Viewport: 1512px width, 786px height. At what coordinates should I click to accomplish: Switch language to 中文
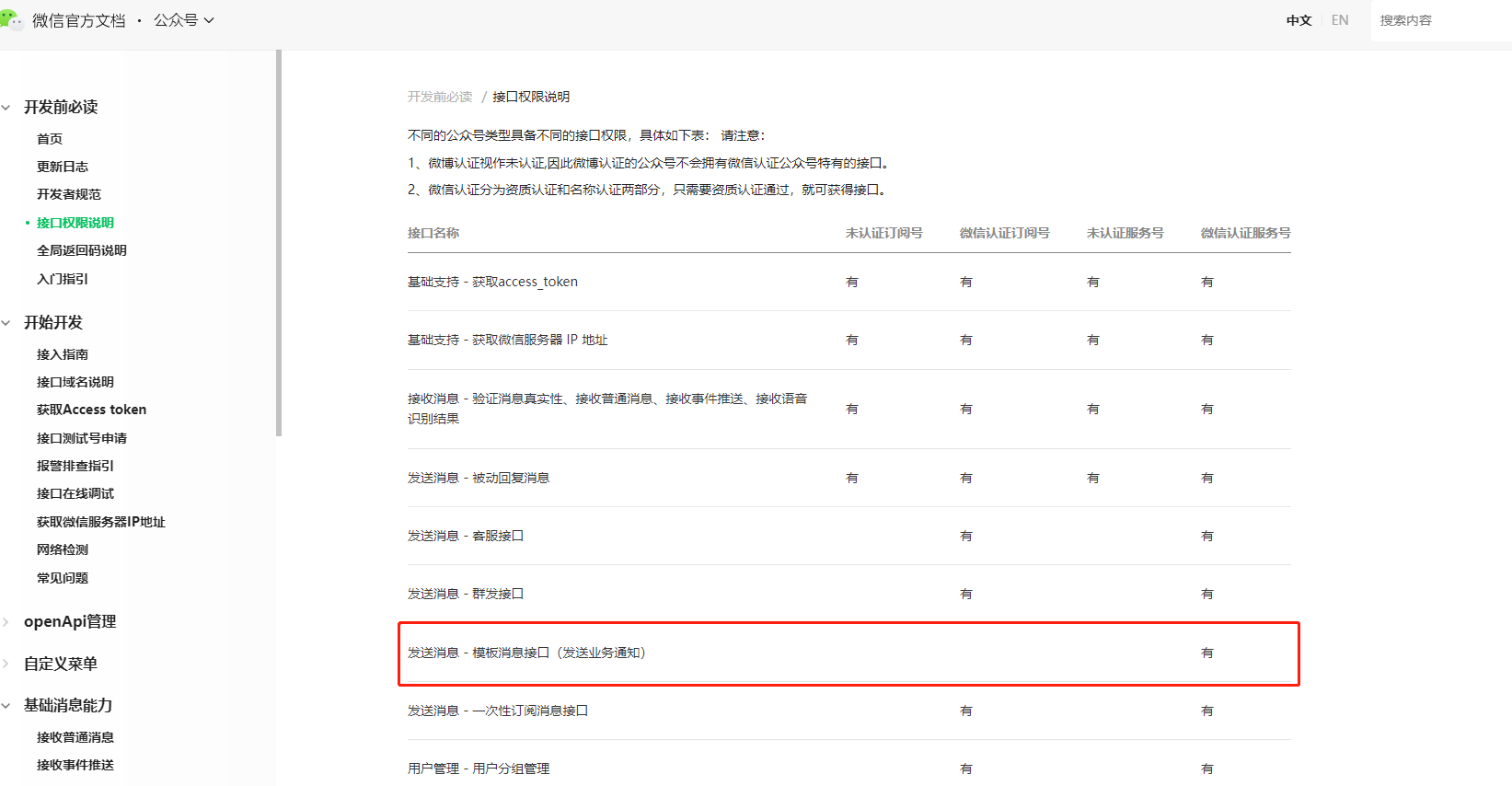pos(1298,20)
